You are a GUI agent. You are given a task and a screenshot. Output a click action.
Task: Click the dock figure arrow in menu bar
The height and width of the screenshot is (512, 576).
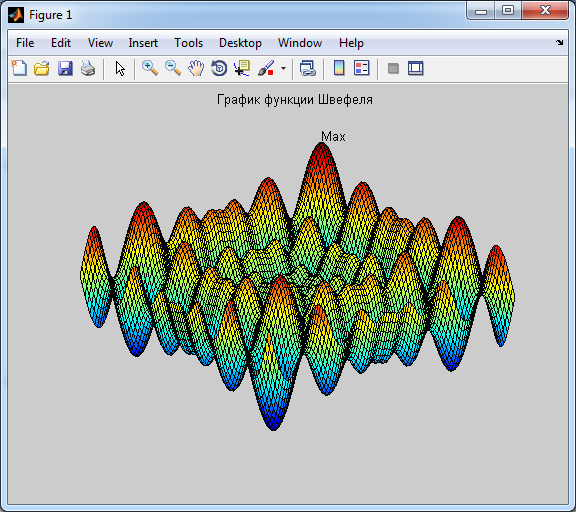pos(559,43)
